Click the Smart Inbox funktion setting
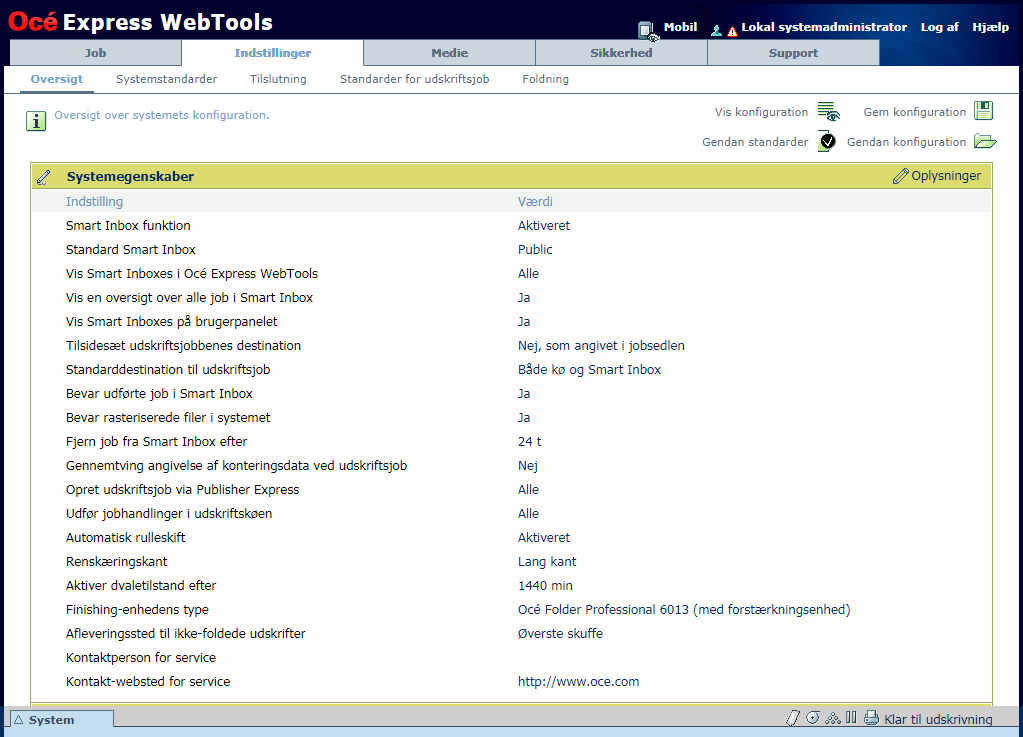 point(129,226)
